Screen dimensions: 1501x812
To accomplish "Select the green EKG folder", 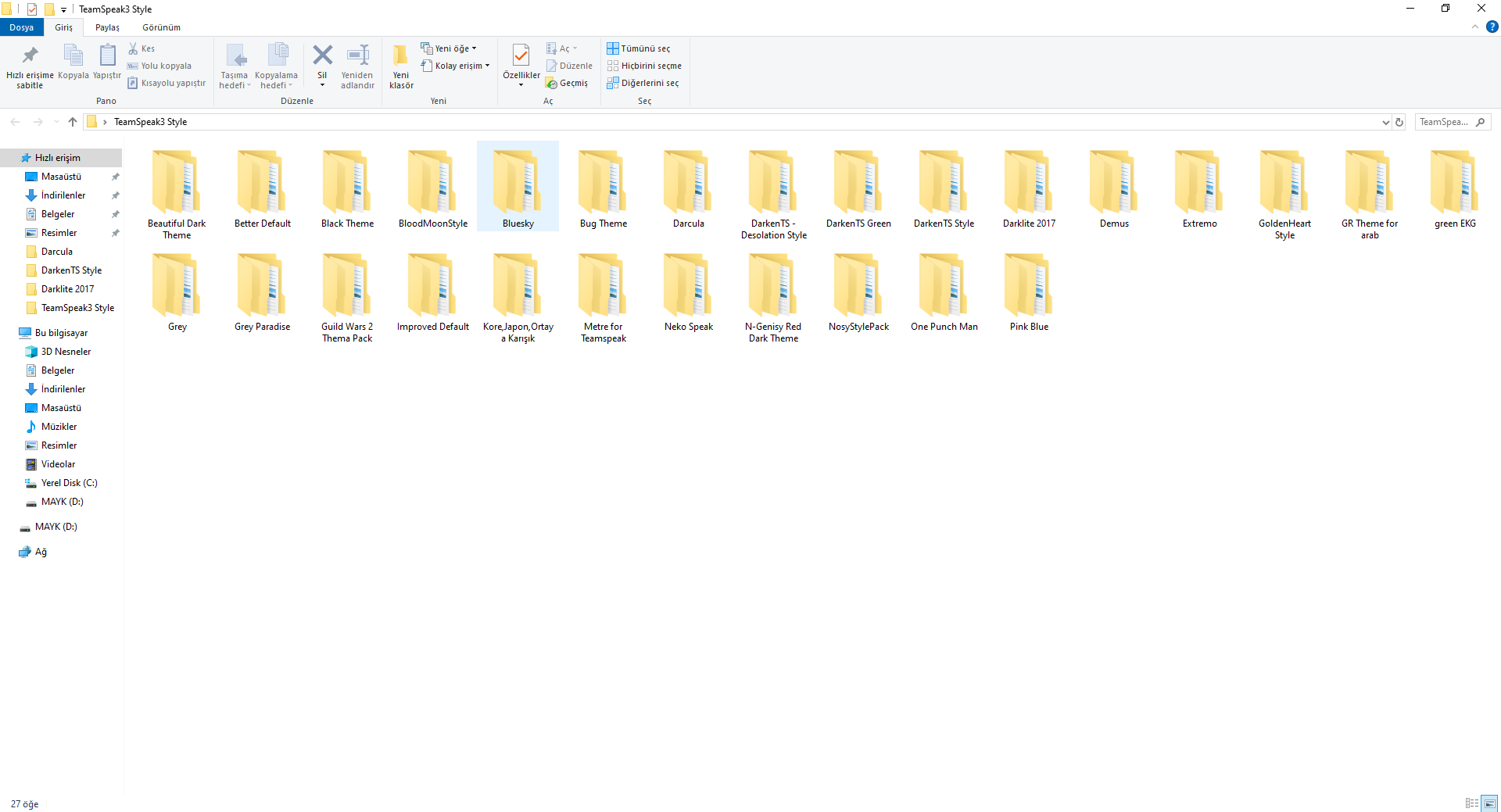I will (x=1455, y=188).
